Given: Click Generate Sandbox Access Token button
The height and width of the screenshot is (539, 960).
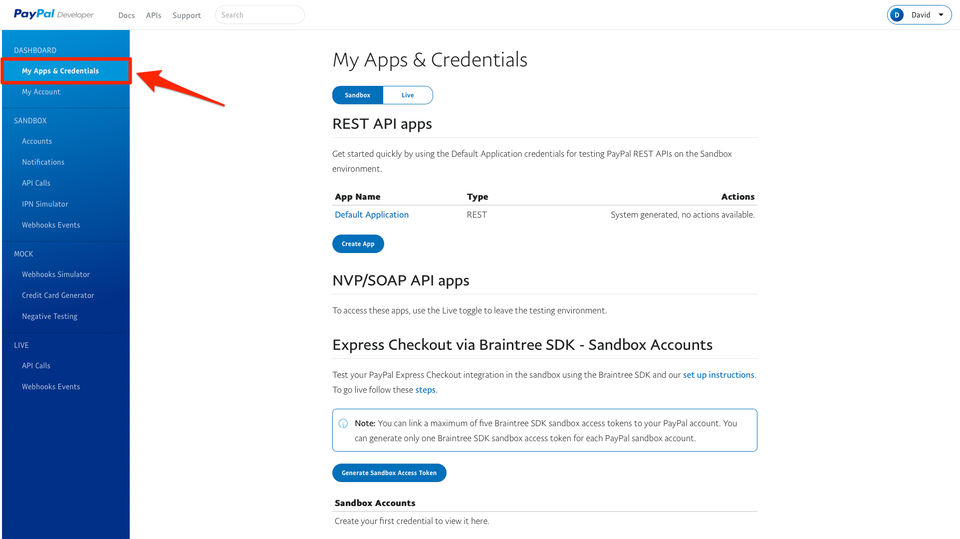Looking at the screenshot, I should (389, 473).
